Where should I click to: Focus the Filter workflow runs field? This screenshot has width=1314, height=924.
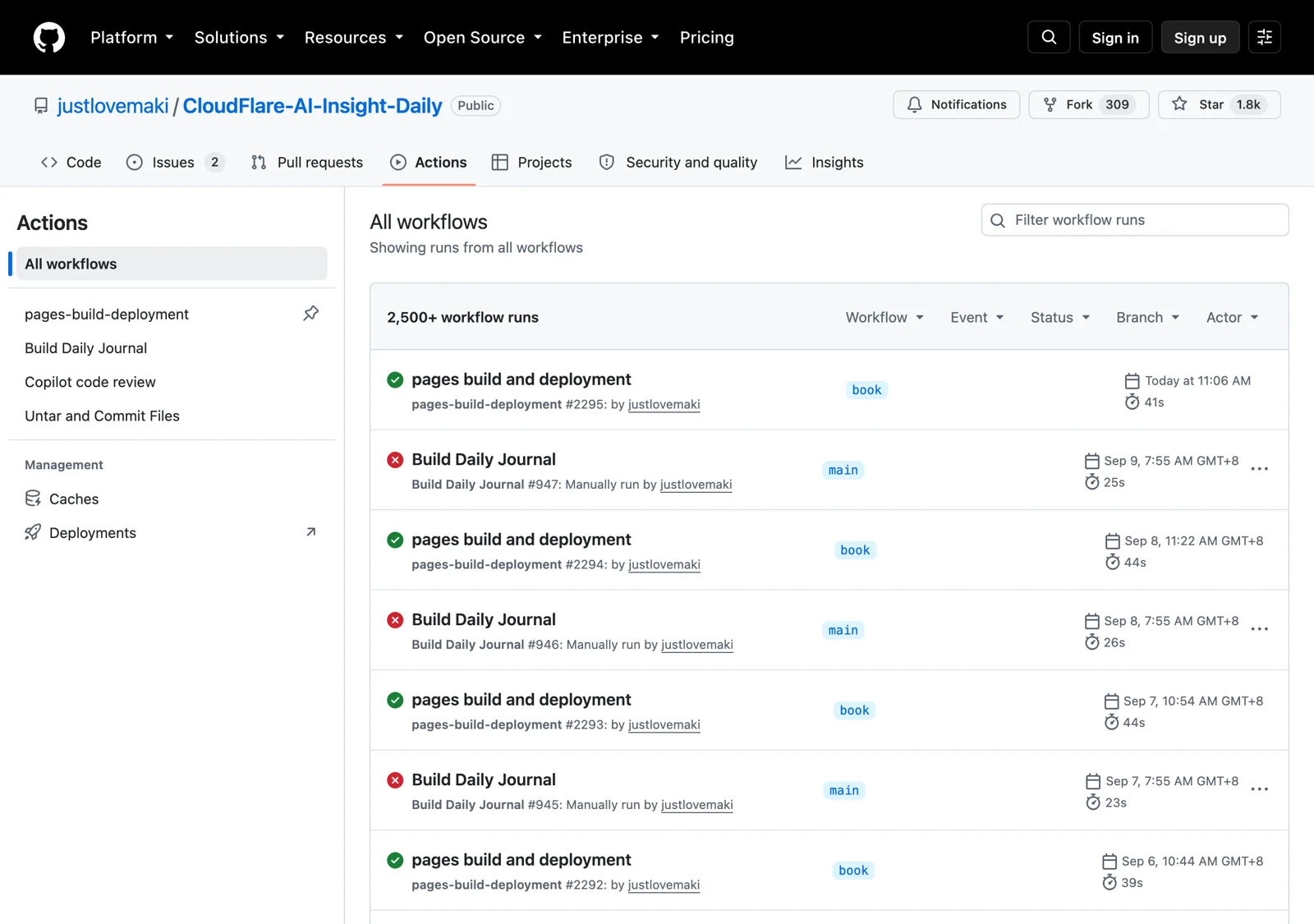point(1135,220)
